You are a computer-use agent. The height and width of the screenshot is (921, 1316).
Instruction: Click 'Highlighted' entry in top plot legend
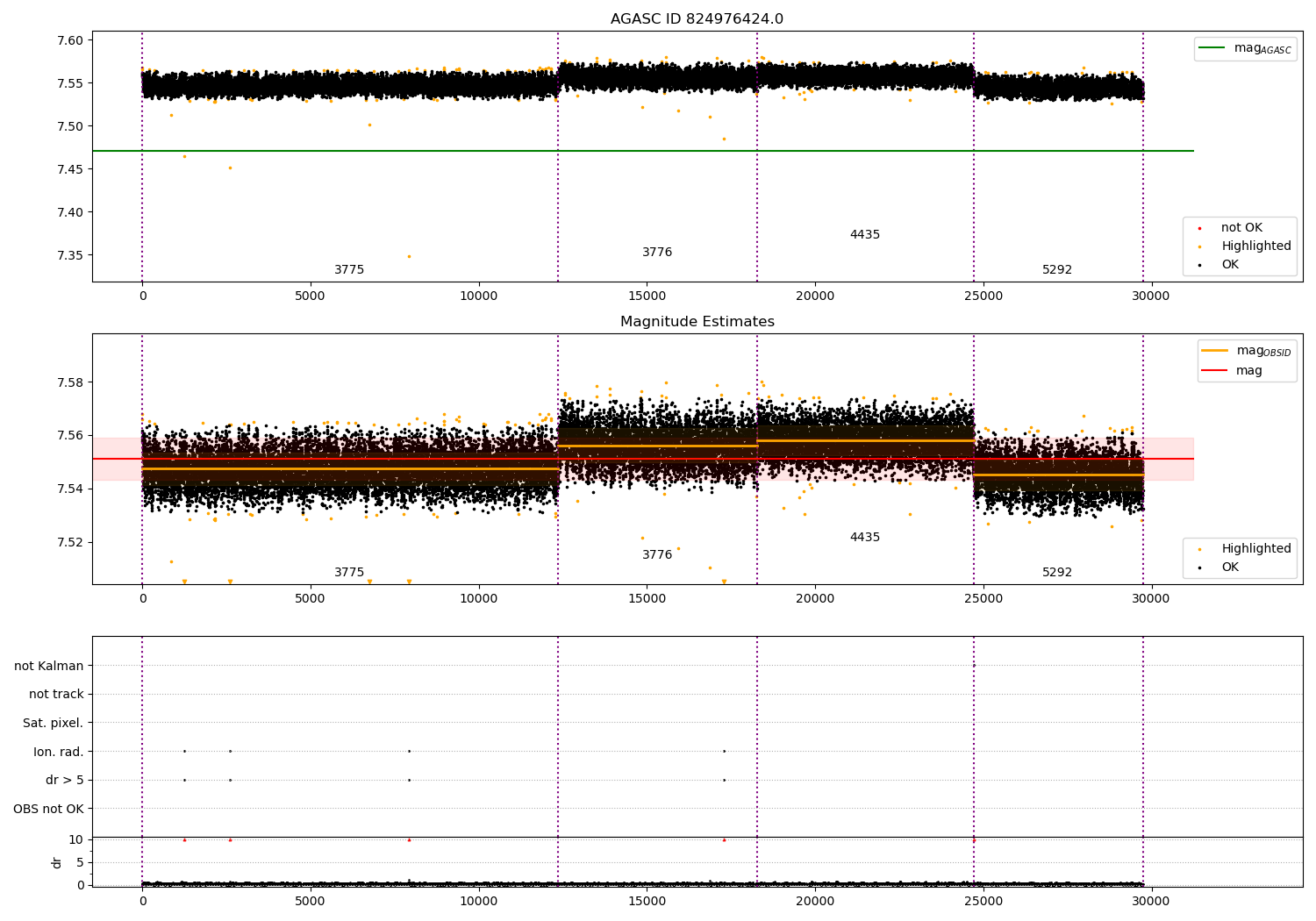click(1245, 246)
